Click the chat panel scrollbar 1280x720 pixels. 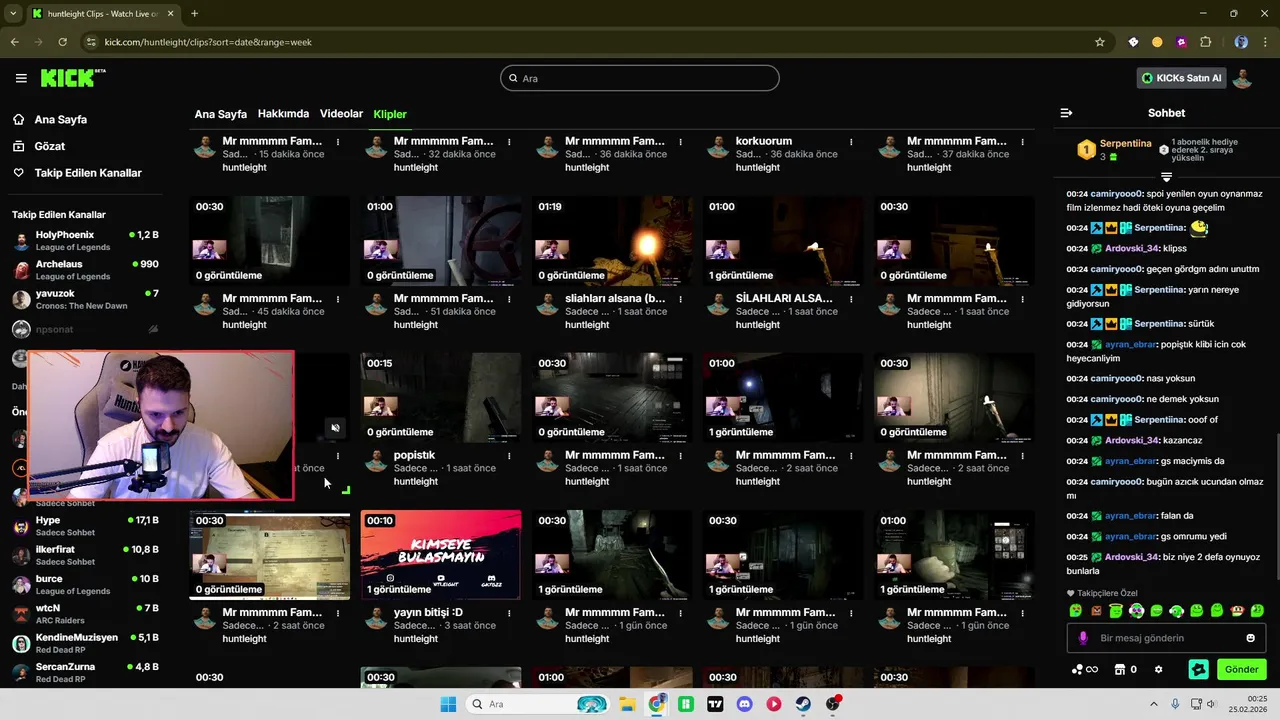point(1277,505)
